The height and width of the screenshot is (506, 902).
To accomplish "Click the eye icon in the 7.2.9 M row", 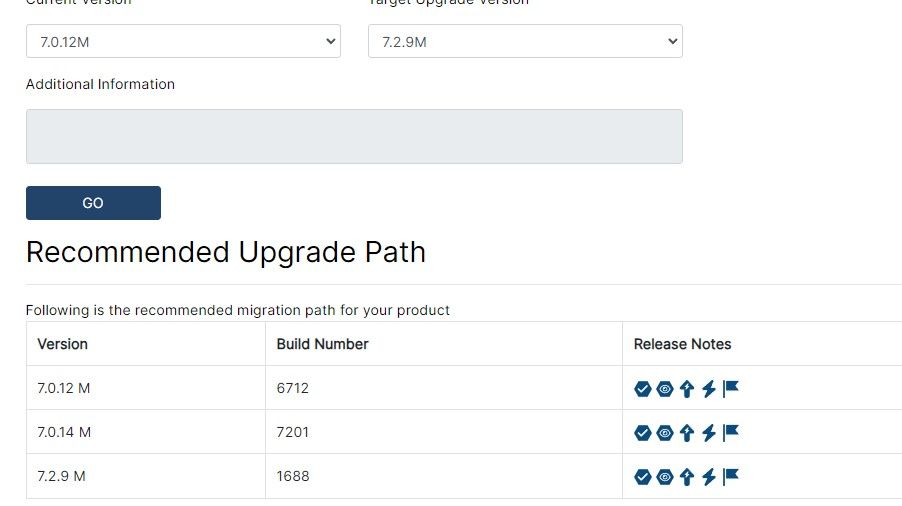I will (665, 477).
